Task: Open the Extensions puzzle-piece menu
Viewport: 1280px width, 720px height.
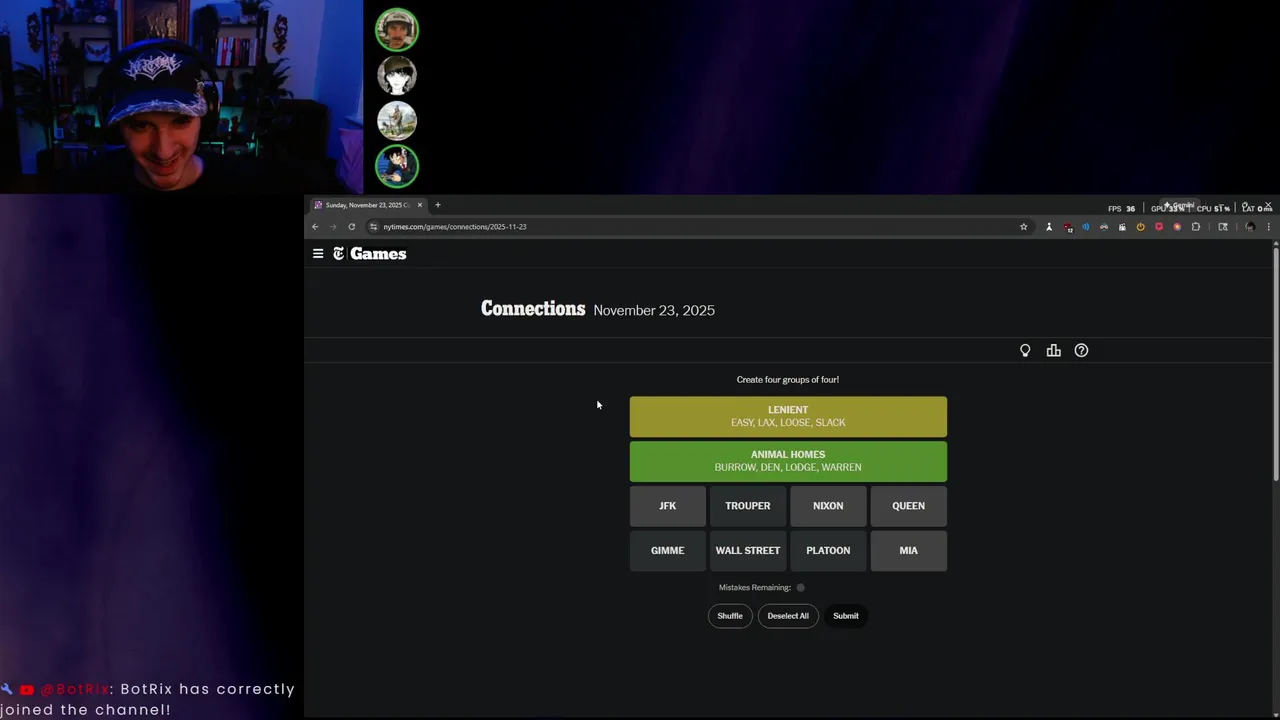Action: pos(1196,227)
